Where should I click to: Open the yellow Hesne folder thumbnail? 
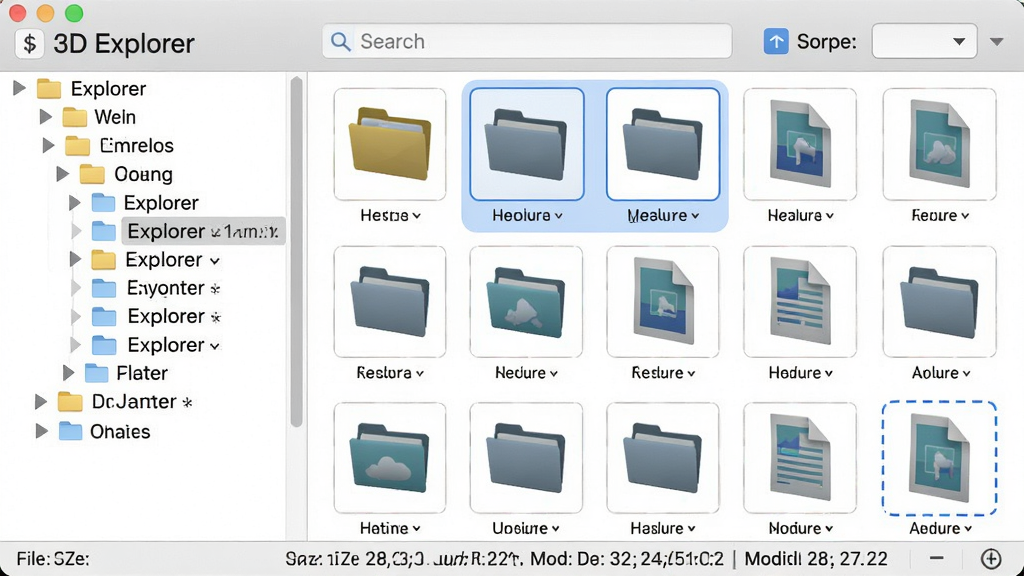click(x=390, y=144)
